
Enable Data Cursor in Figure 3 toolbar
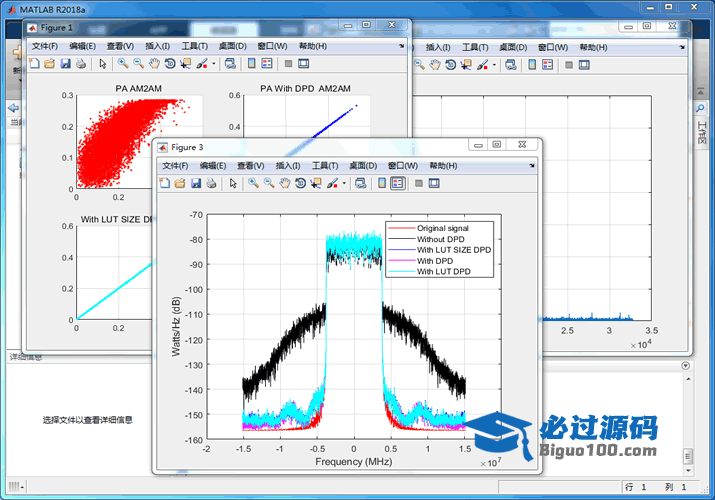(x=316, y=183)
